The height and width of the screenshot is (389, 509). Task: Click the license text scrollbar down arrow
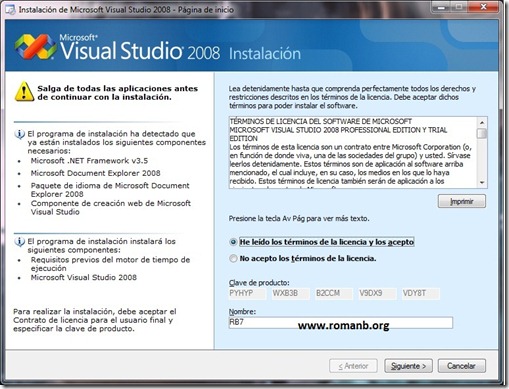point(482,182)
